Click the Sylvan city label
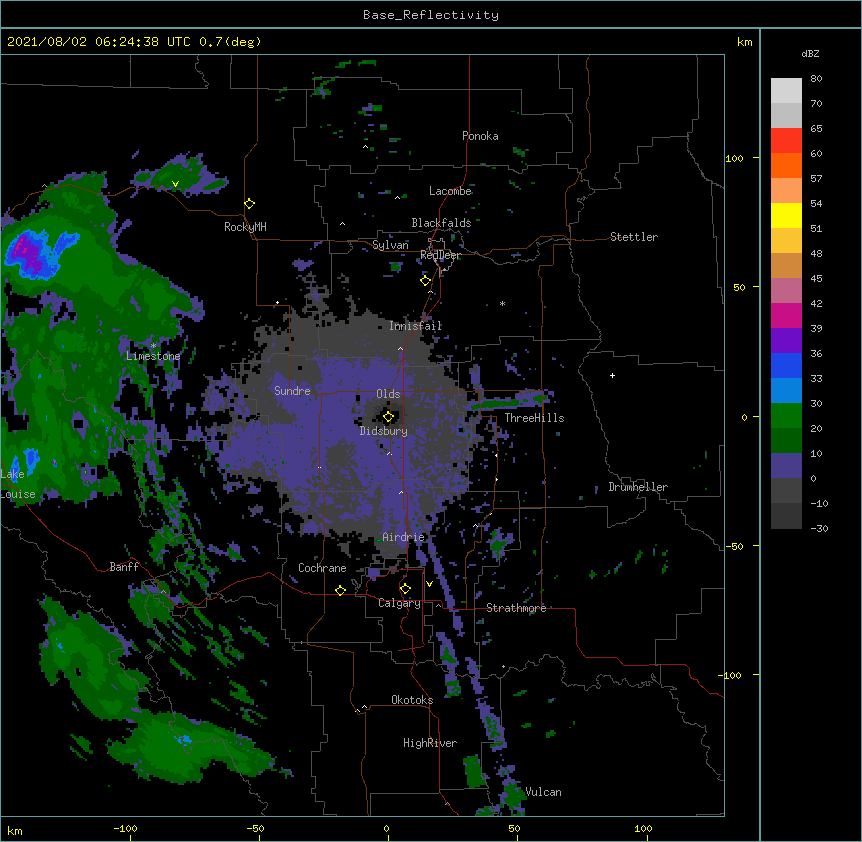 click(390, 245)
